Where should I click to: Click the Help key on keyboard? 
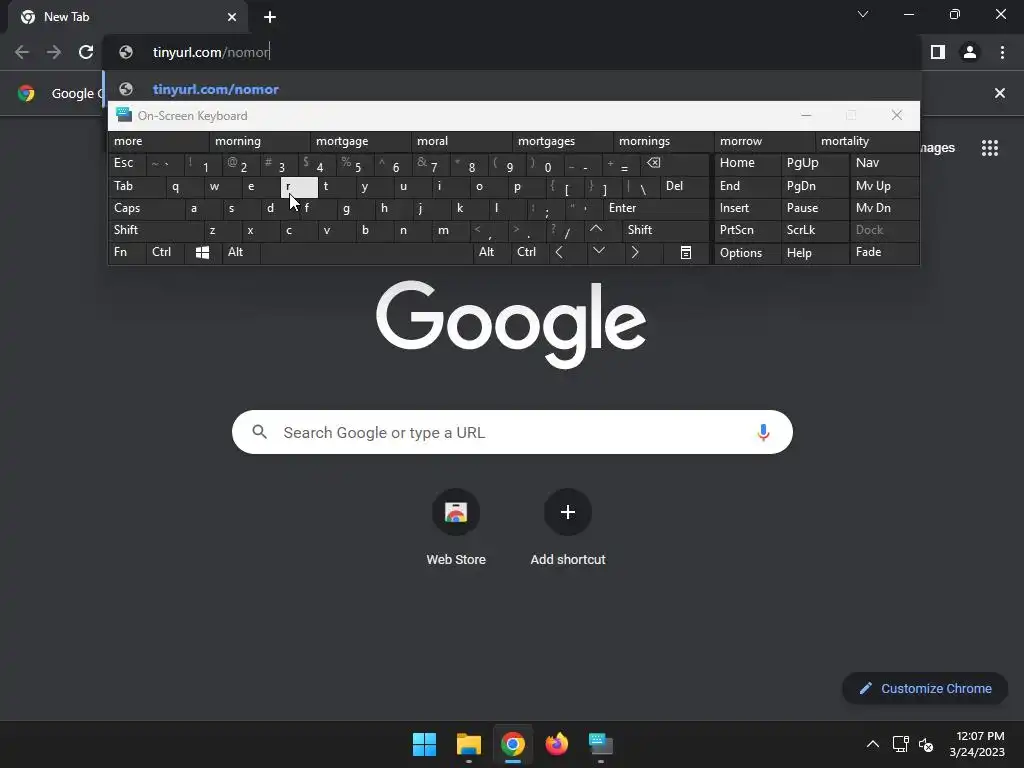[x=815, y=253]
